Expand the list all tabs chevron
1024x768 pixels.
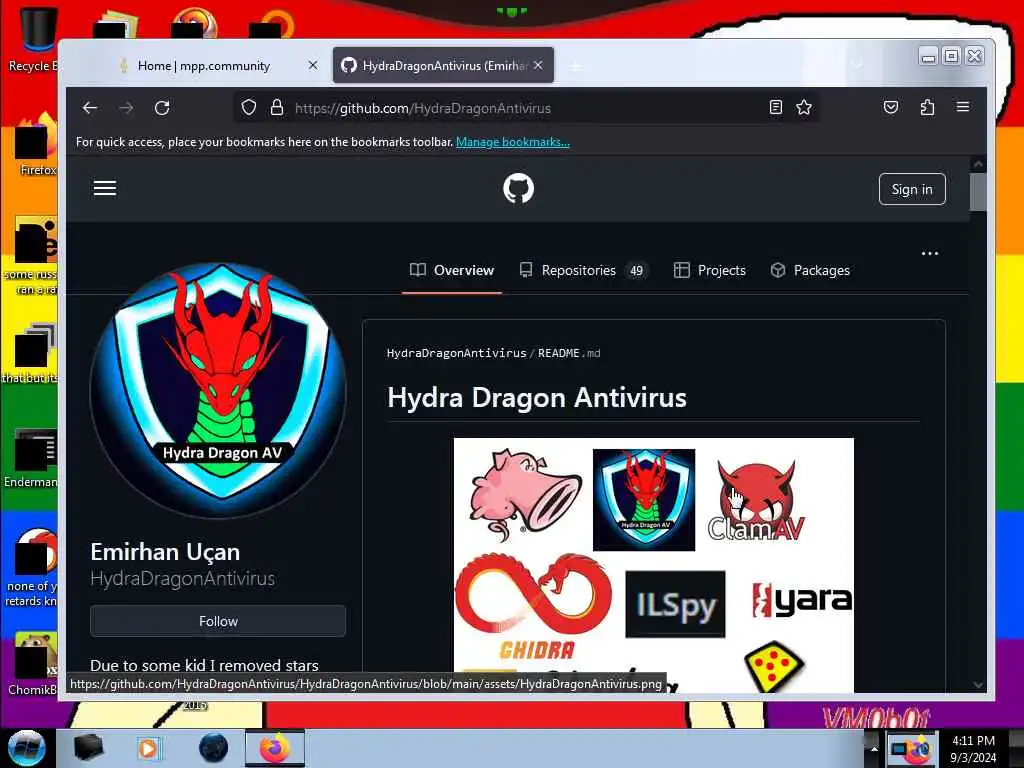[857, 63]
